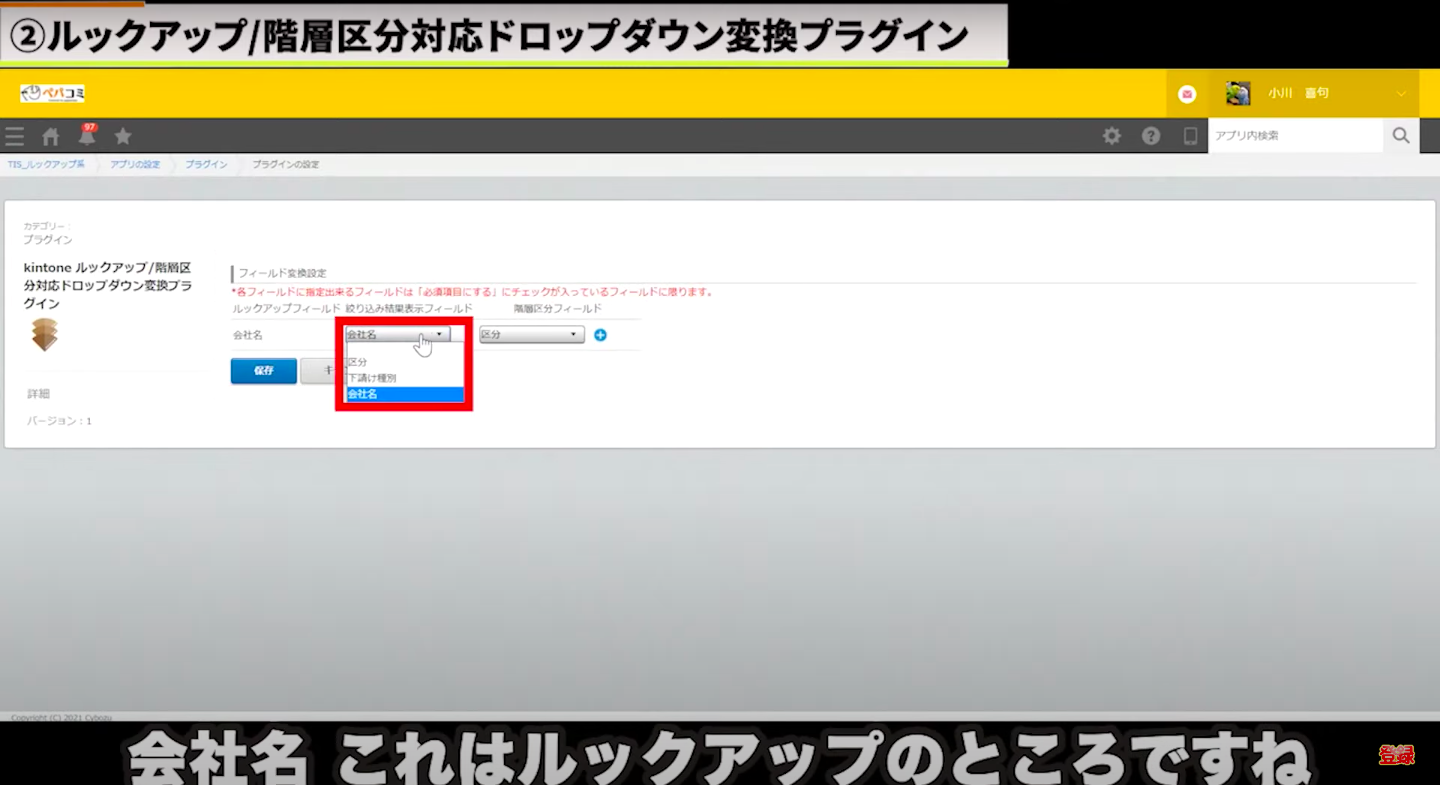Click the blue 保存 button

point(263,370)
